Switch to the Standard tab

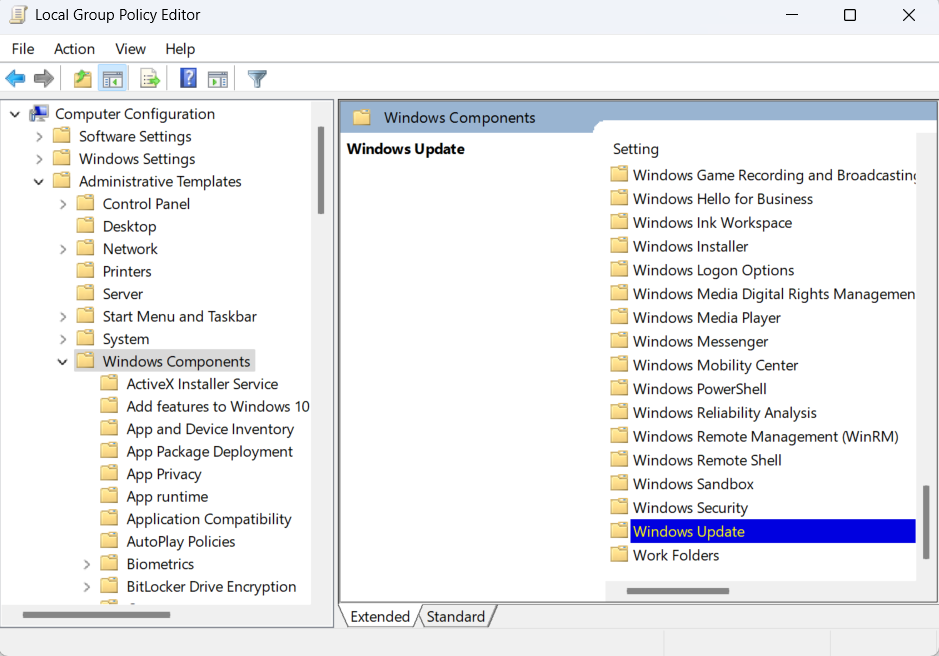point(455,617)
